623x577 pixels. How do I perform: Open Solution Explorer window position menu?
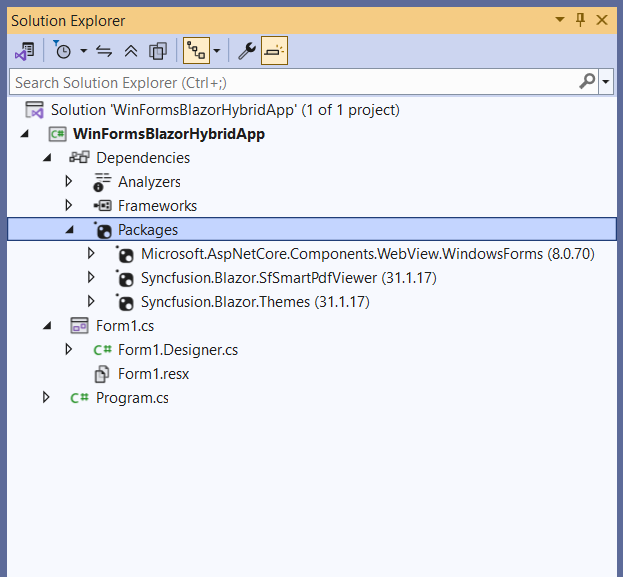click(x=560, y=19)
